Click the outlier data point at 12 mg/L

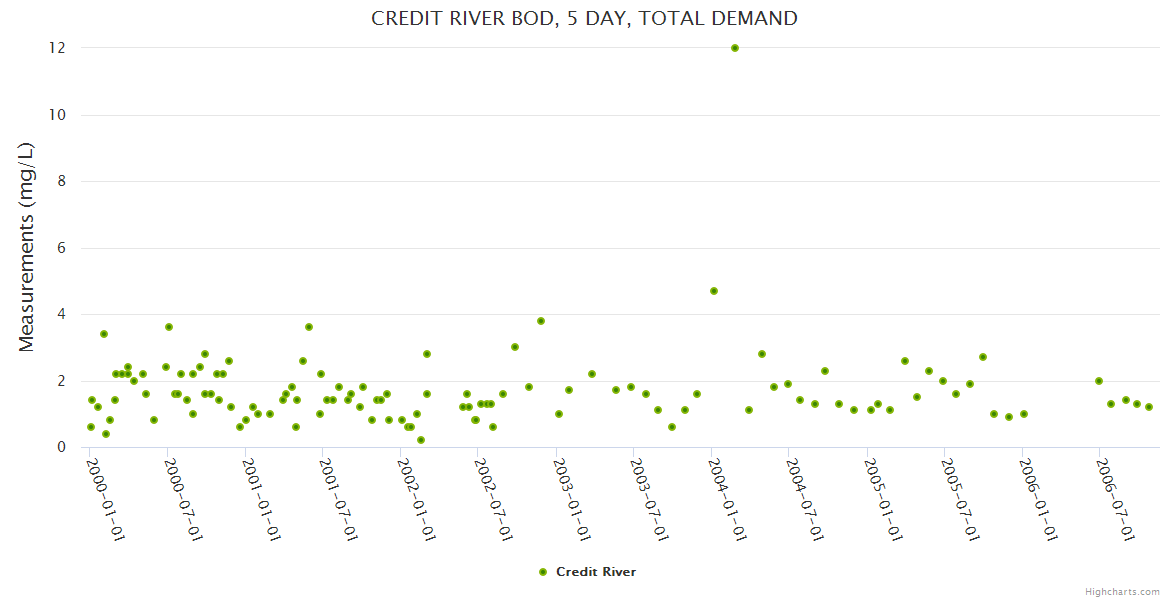pos(735,48)
